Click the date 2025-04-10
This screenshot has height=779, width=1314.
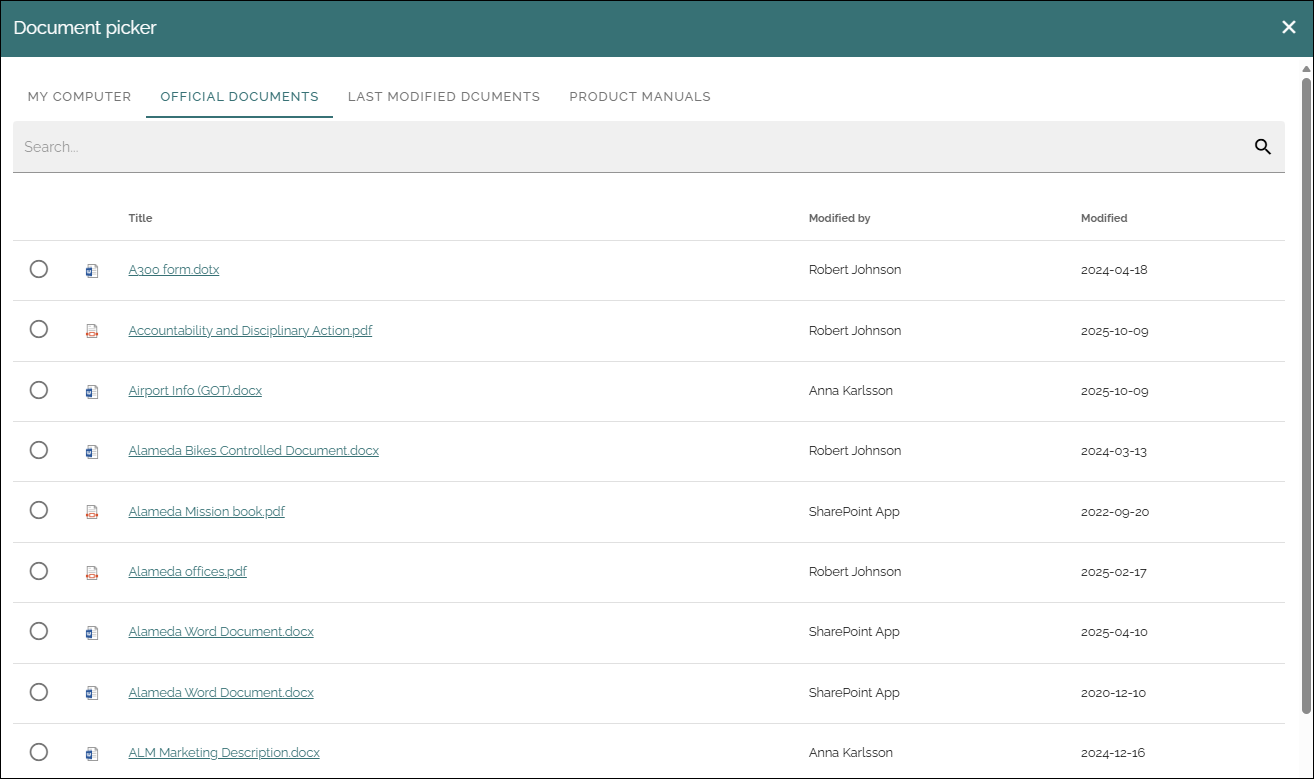[1114, 632]
